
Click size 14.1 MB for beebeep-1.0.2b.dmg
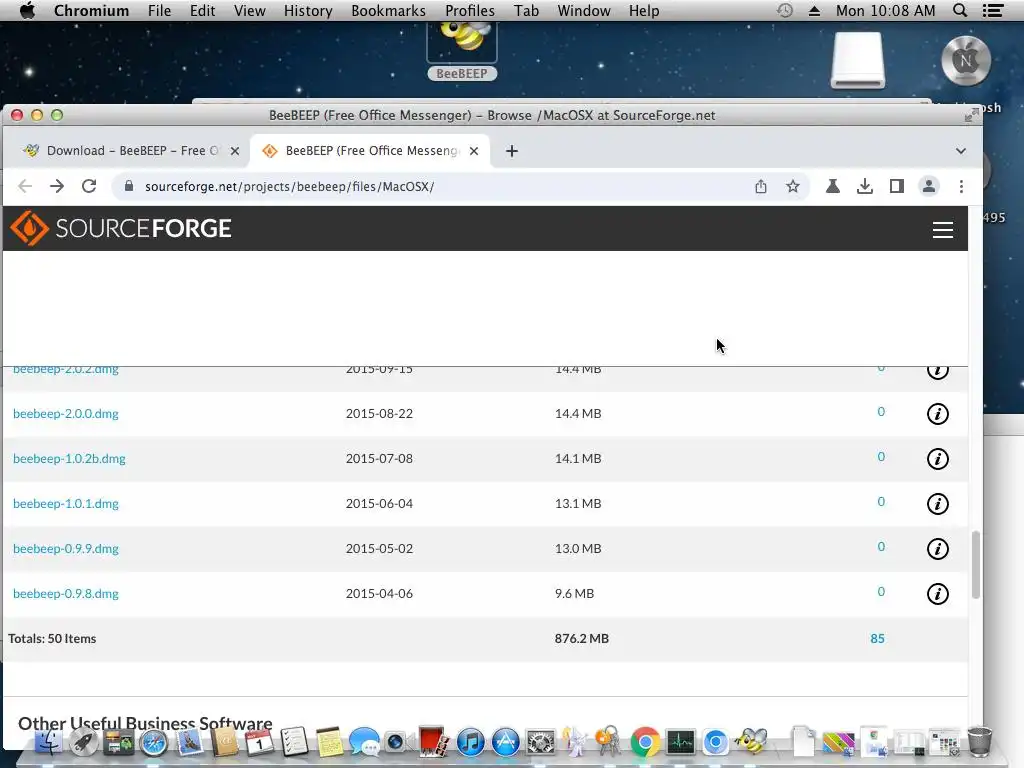point(578,458)
